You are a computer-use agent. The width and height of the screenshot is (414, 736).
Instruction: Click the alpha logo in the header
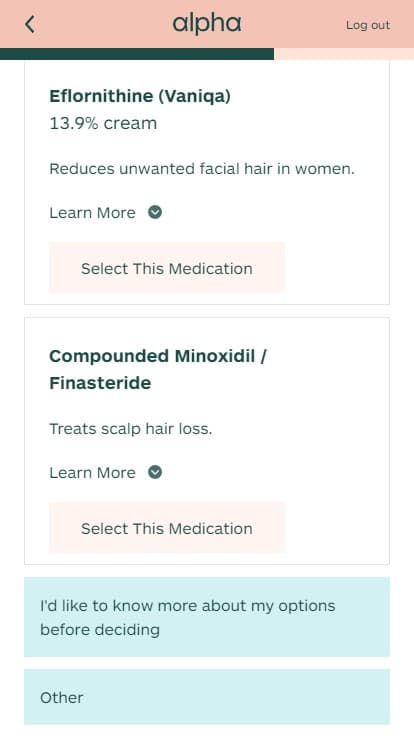(x=207, y=24)
